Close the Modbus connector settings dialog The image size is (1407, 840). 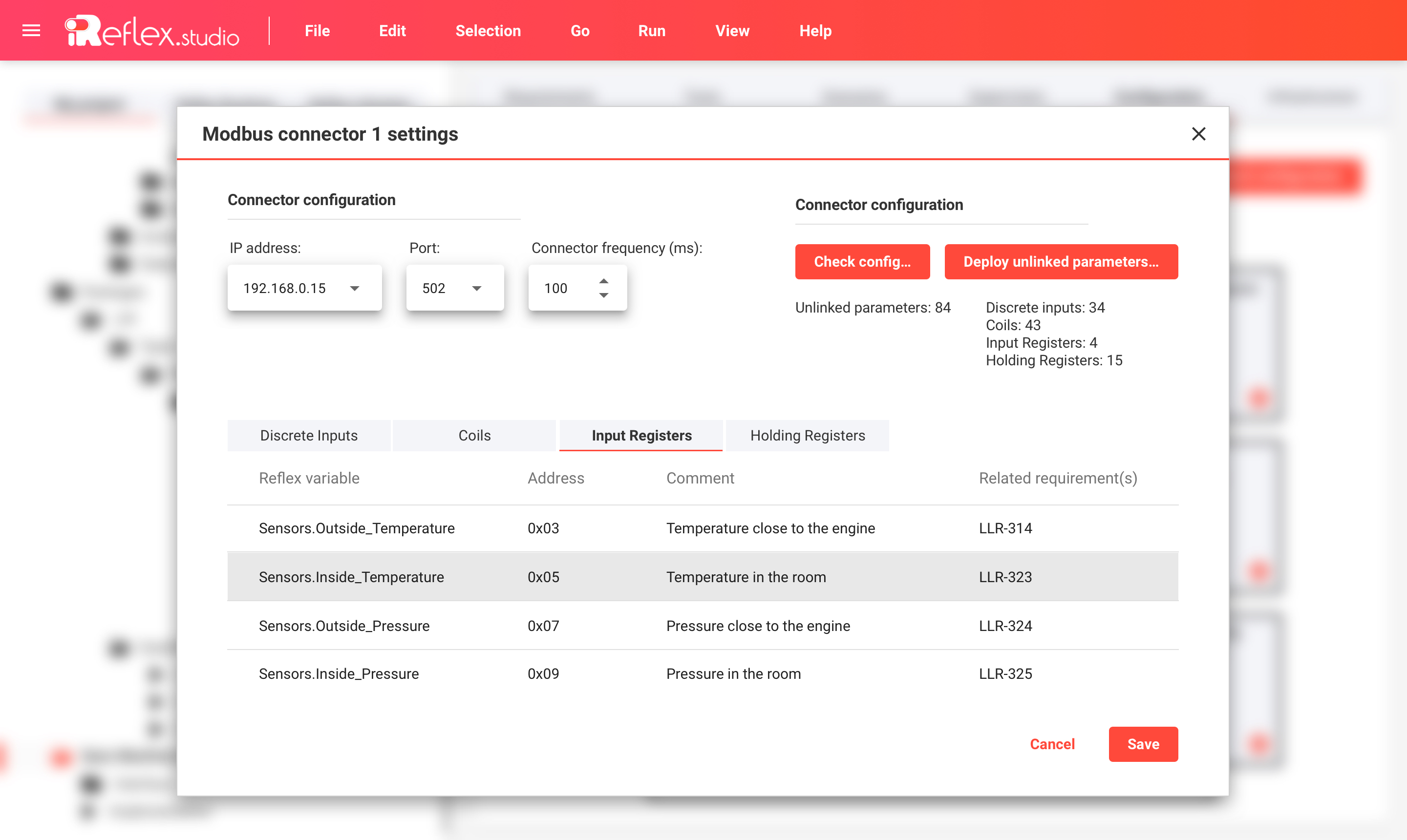click(1198, 134)
